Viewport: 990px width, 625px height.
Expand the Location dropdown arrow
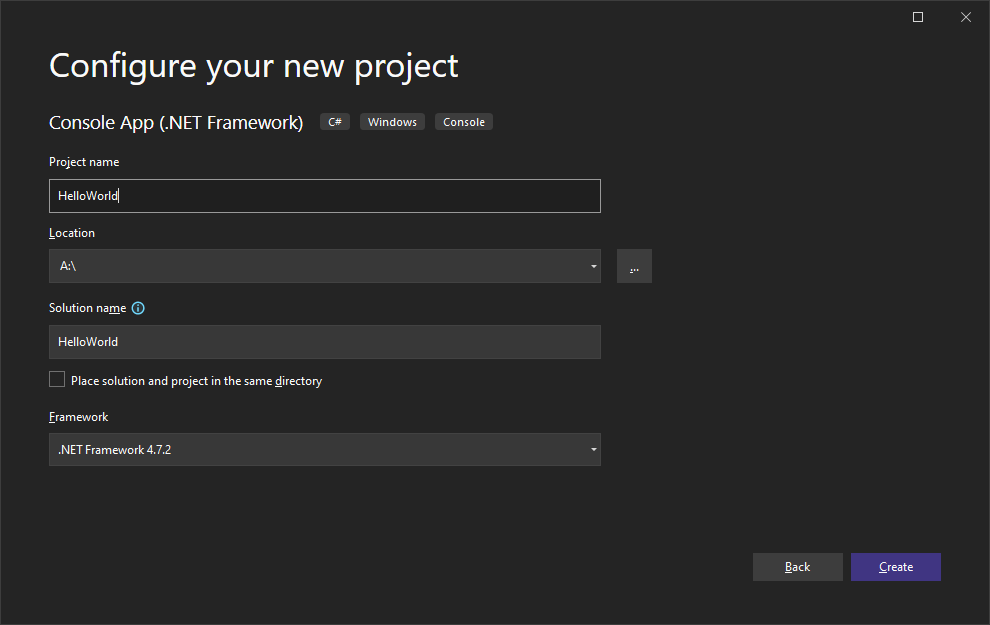click(x=594, y=266)
